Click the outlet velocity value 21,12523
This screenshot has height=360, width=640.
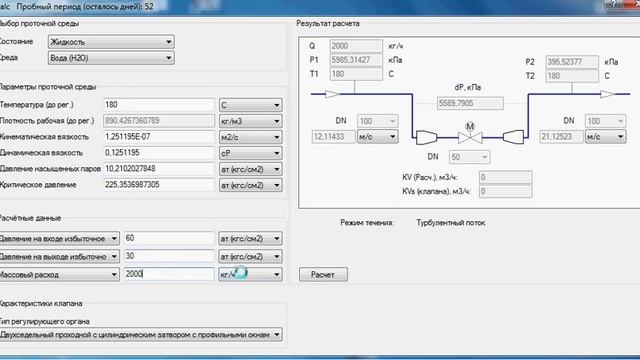(562, 136)
